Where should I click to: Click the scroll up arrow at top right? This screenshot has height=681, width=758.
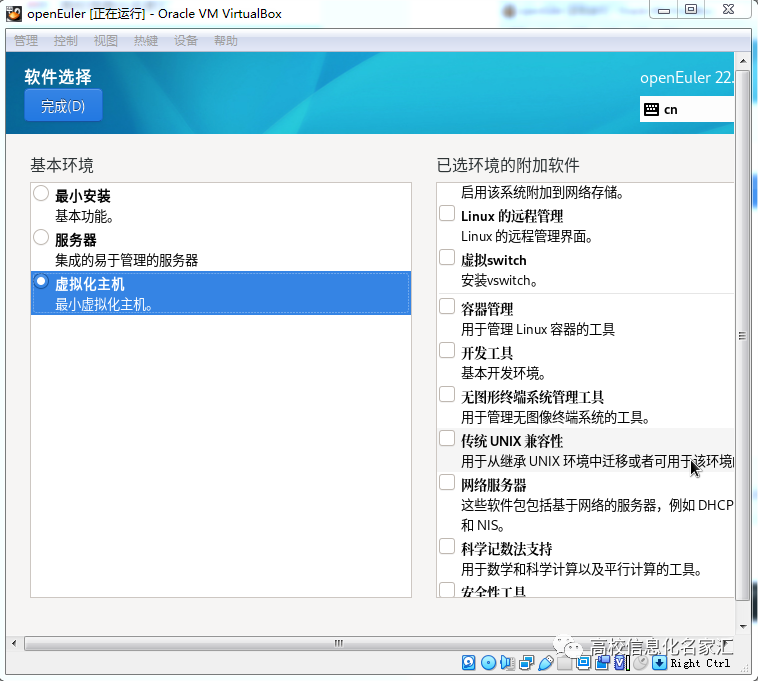coord(743,61)
